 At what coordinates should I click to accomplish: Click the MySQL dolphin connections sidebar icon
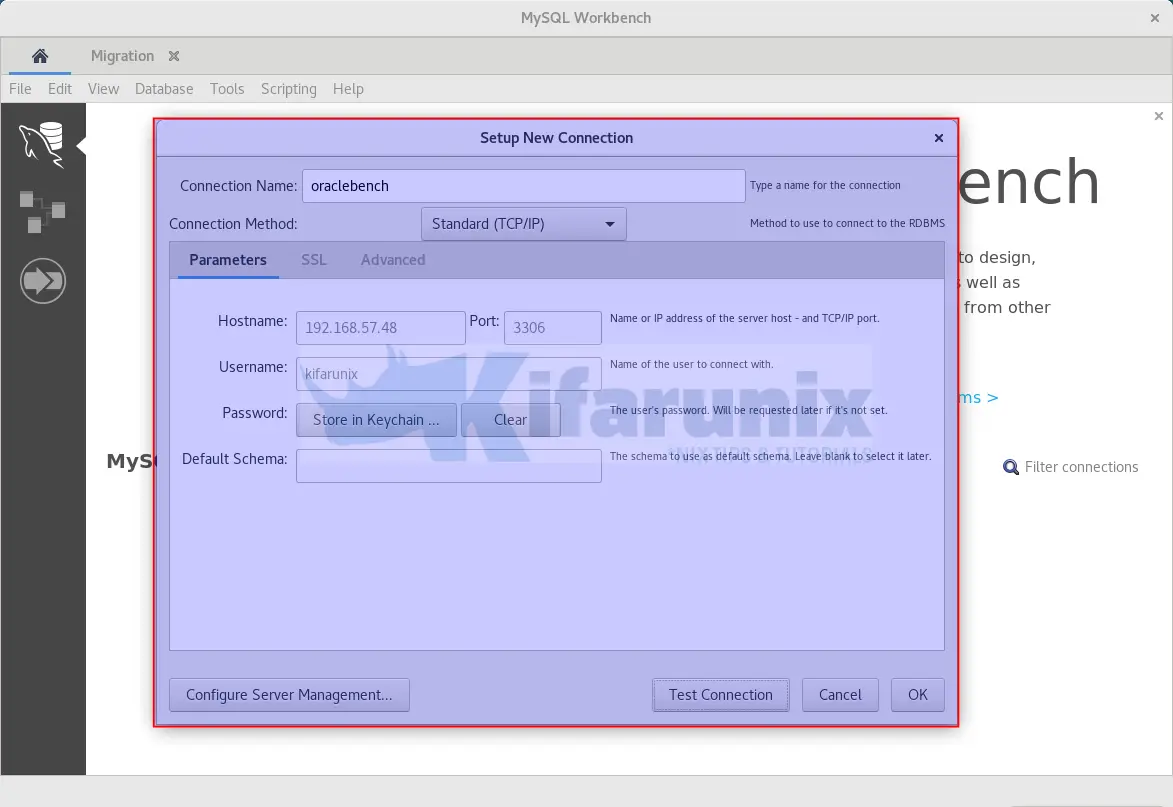42,144
